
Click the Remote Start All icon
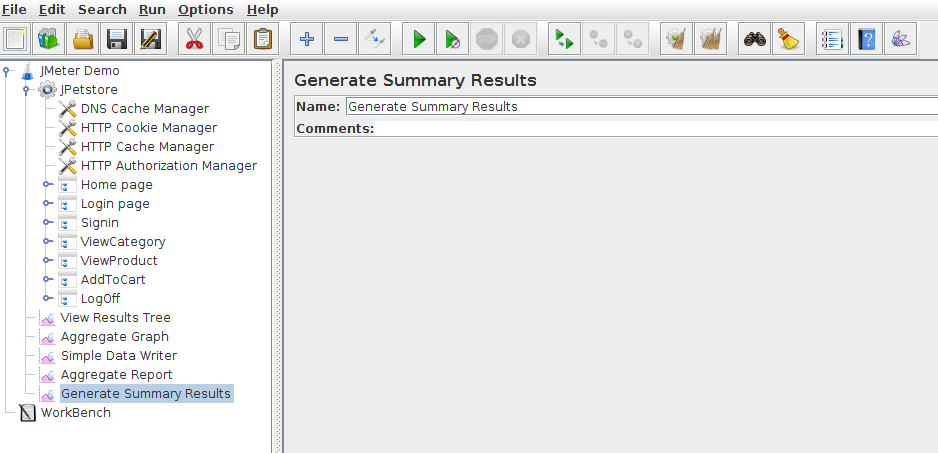click(x=565, y=39)
